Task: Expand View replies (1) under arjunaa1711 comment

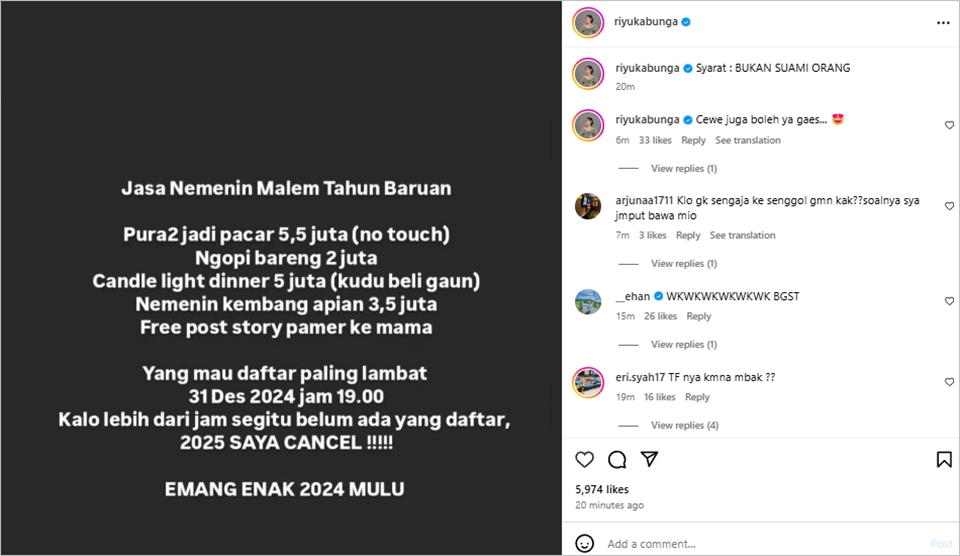Action: pyautogui.click(x=683, y=263)
